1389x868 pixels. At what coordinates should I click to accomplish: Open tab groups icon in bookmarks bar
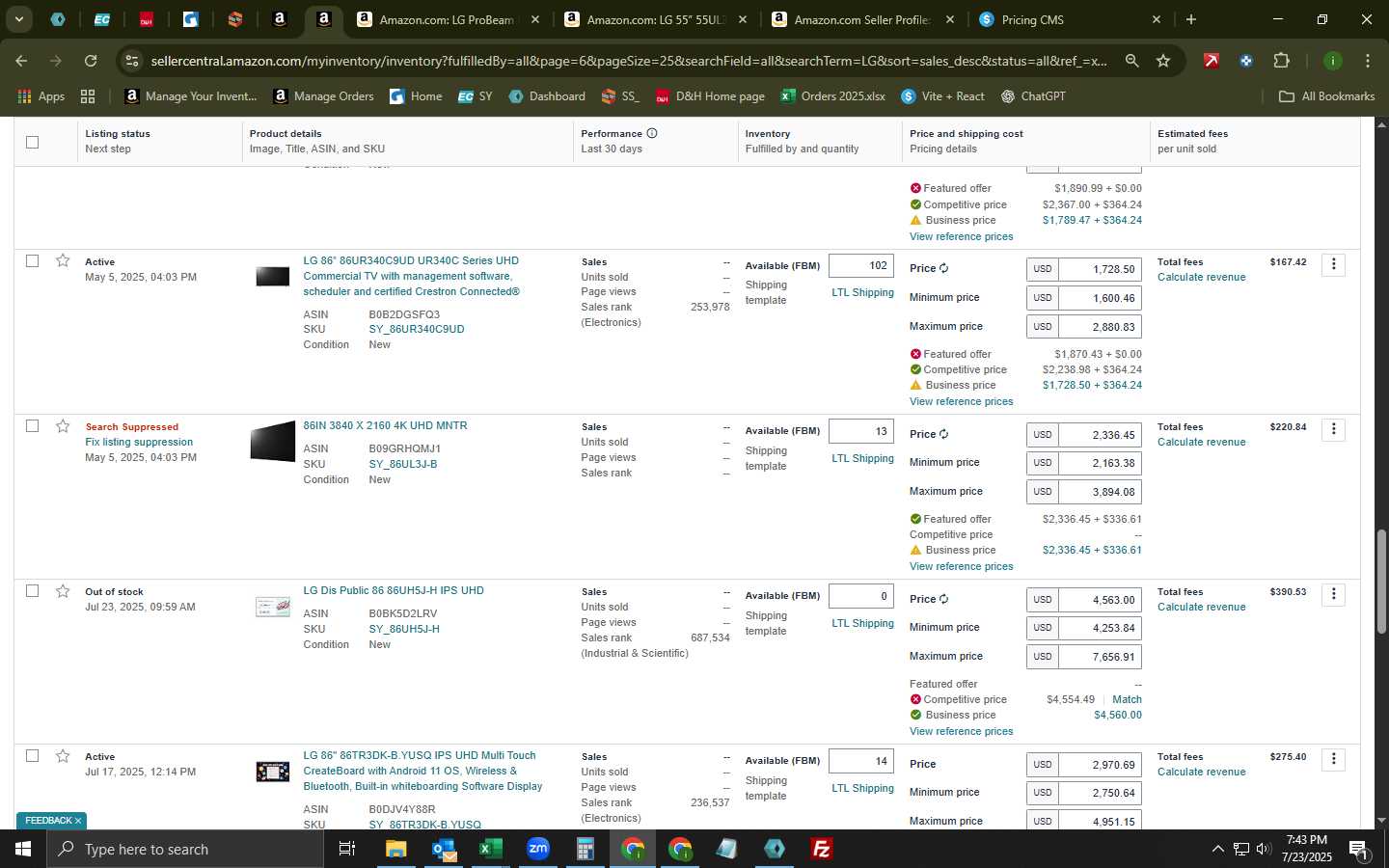[x=88, y=96]
